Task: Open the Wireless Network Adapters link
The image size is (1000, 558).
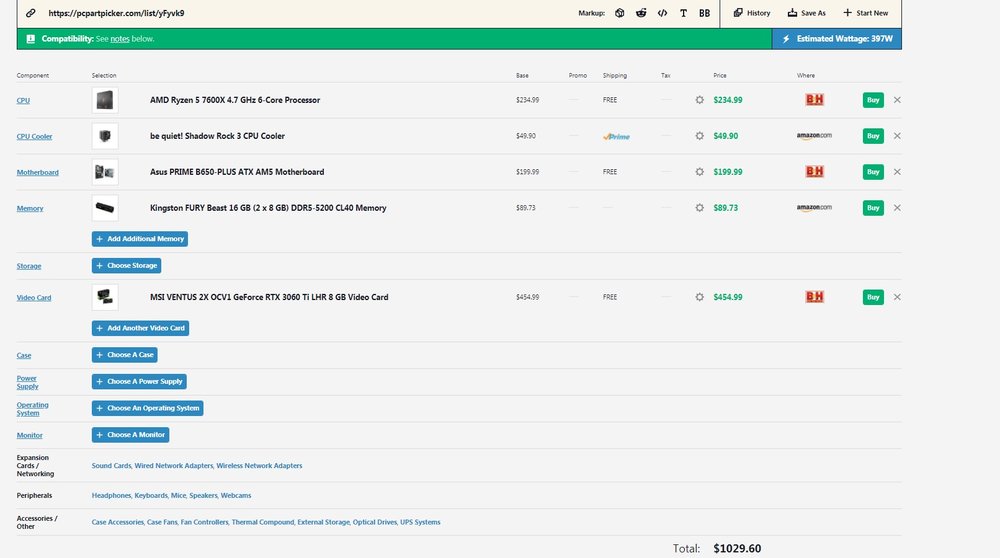Action: 259,466
